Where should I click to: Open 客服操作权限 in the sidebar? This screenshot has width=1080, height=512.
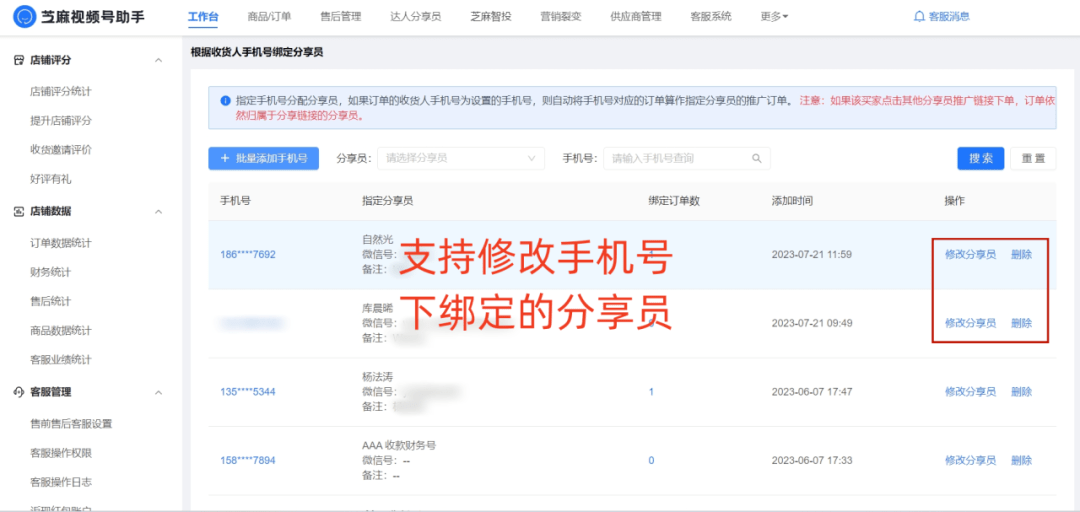click(x=61, y=453)
